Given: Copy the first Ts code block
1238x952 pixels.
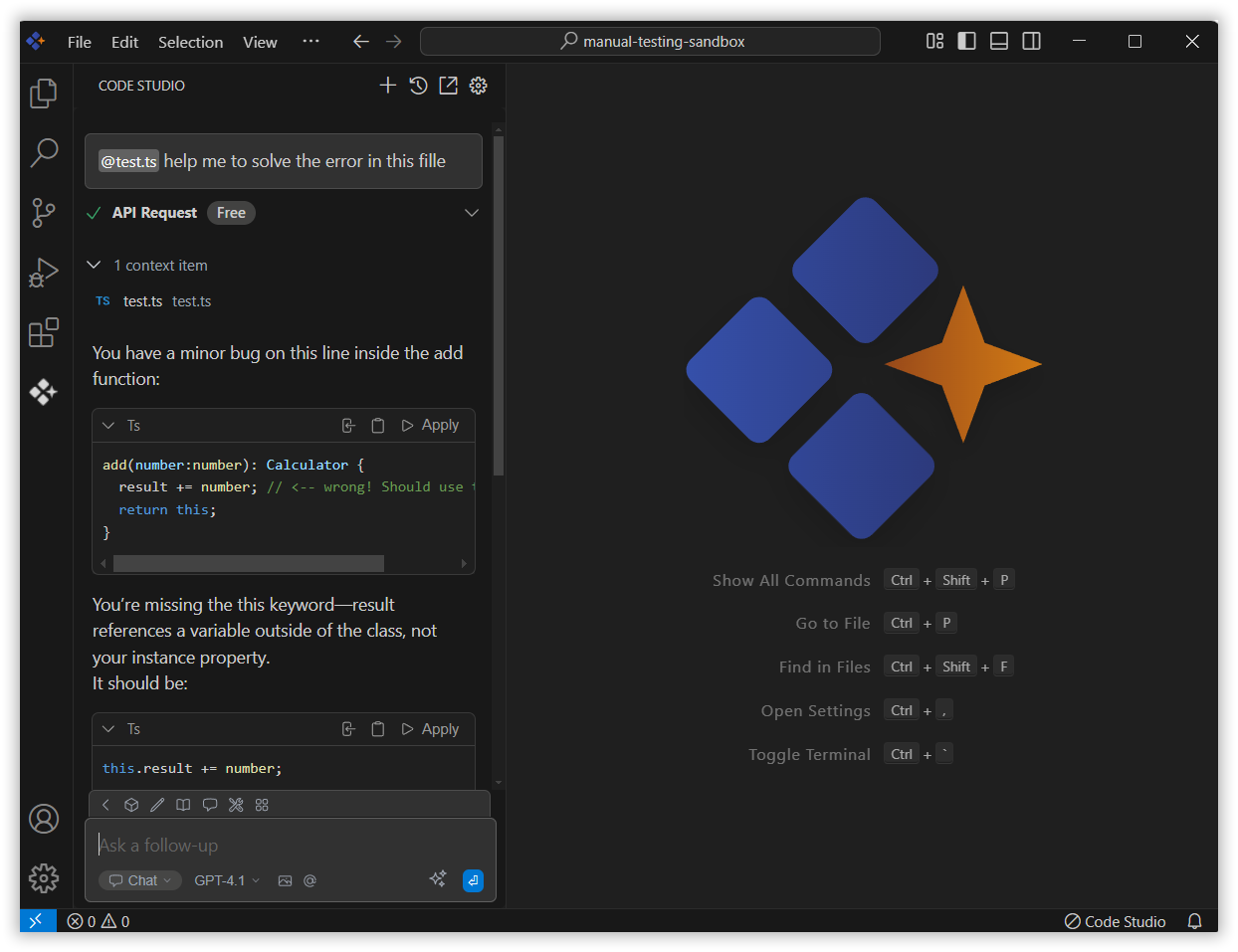Looking at the screenshot, I should point(377,426).
